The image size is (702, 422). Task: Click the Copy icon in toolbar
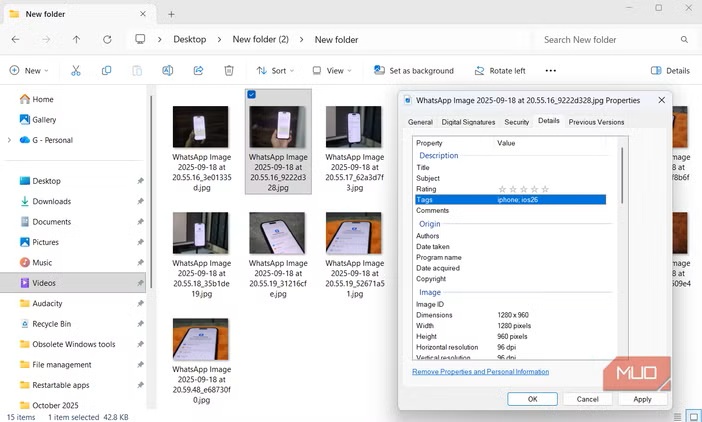106,71
